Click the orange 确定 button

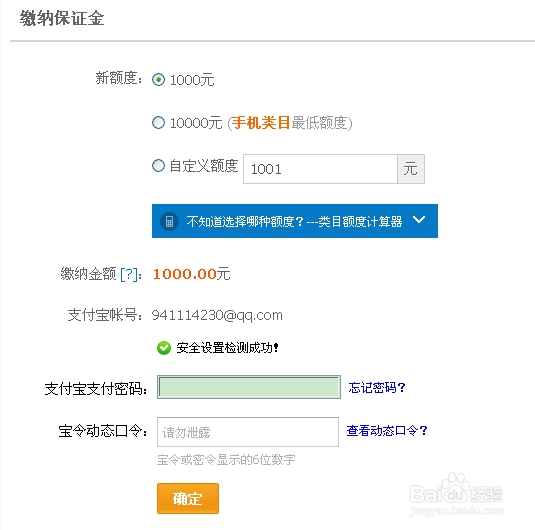click(188, 498)
